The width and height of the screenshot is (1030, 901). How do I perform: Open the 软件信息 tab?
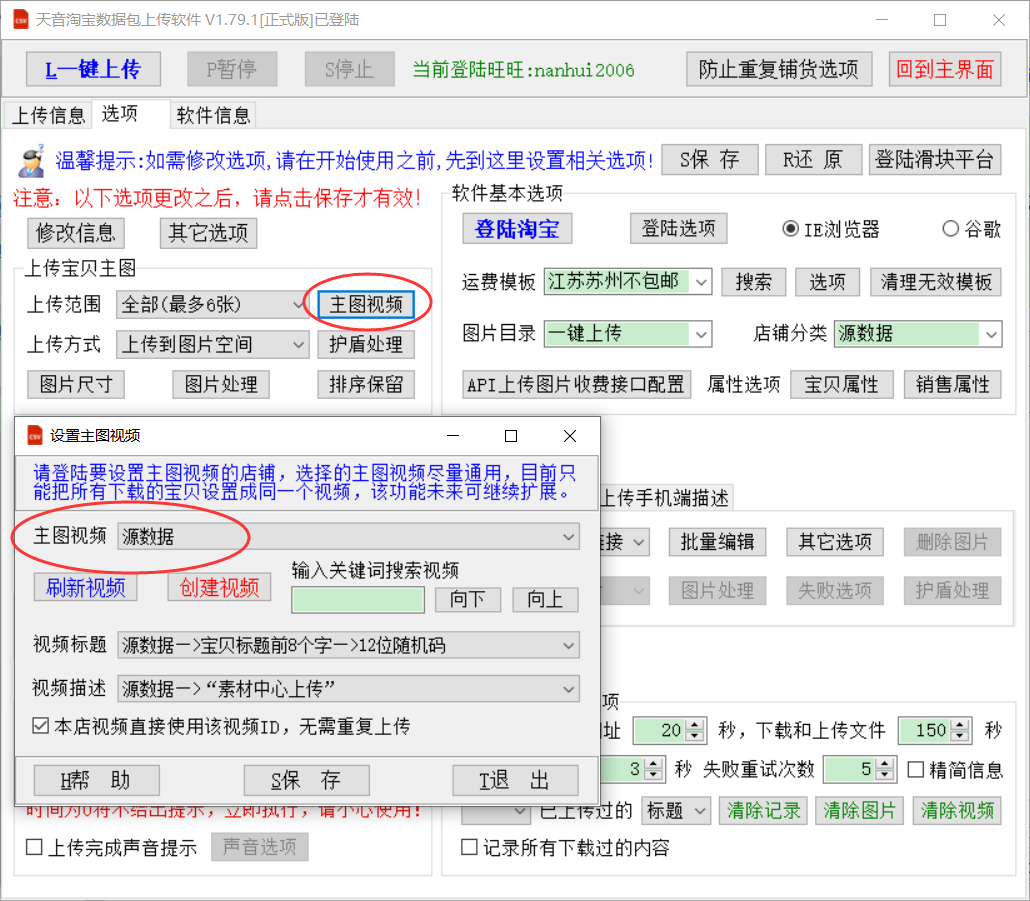pos(213,115)
